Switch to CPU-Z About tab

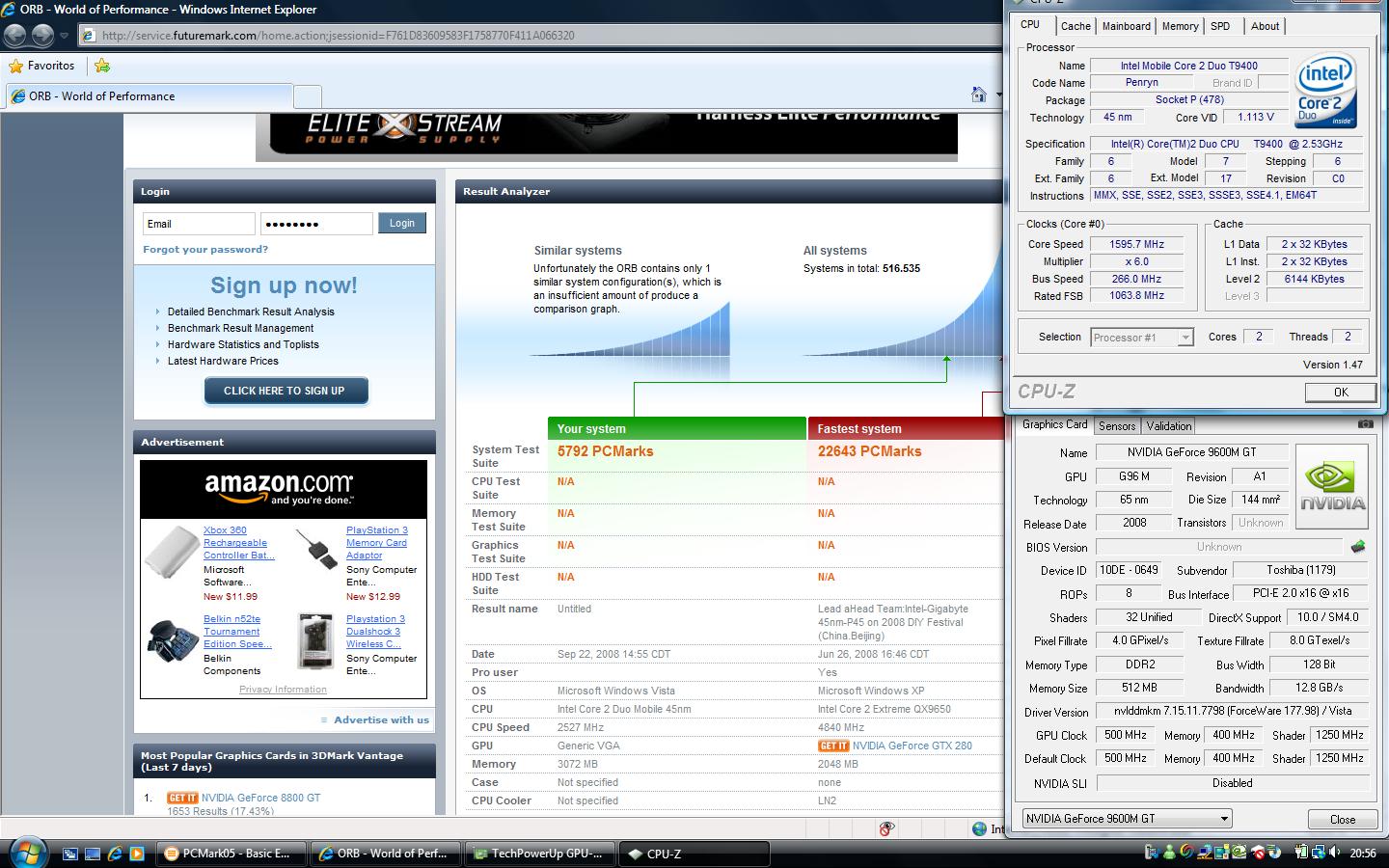[1265, 27]
